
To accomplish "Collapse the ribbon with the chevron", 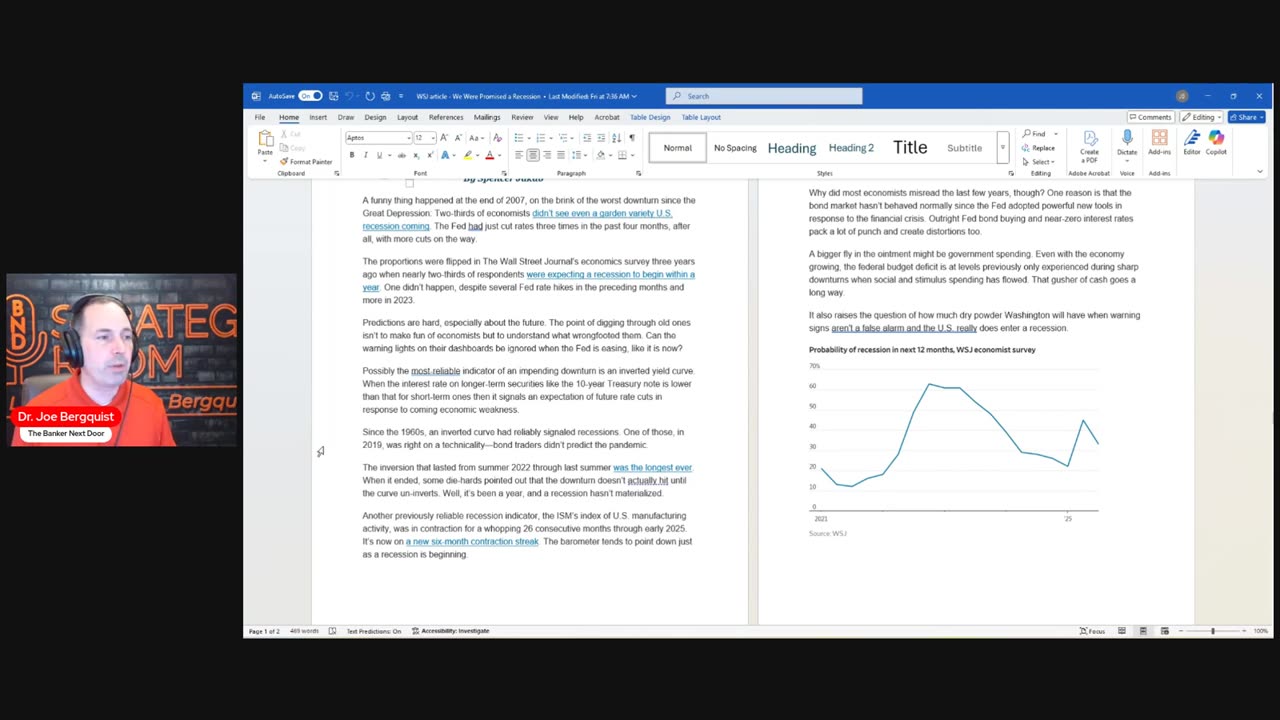I will 1260,172.
